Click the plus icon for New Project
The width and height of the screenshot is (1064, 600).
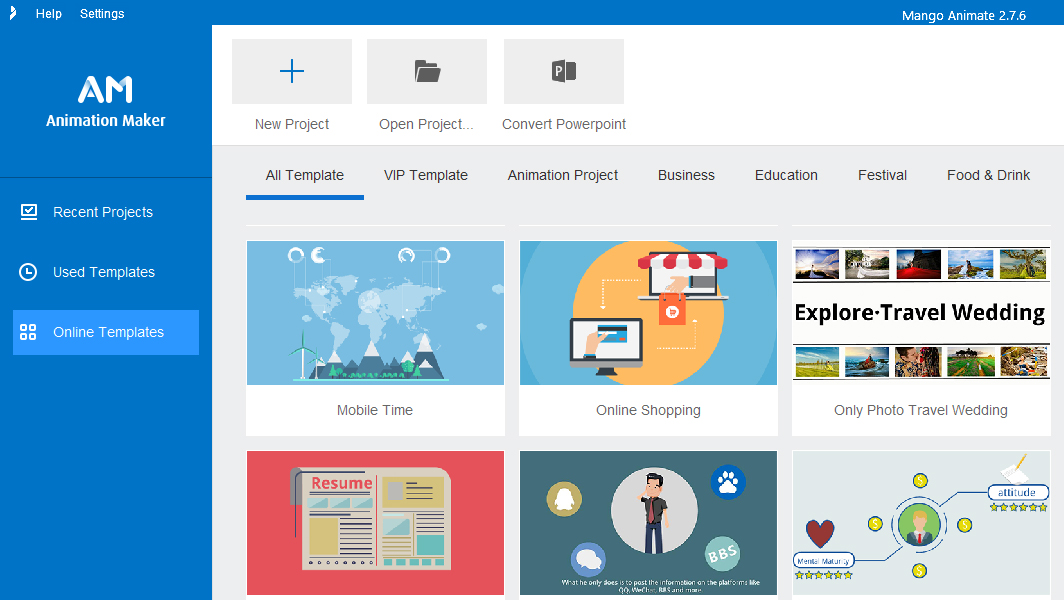tap(292, 72)
